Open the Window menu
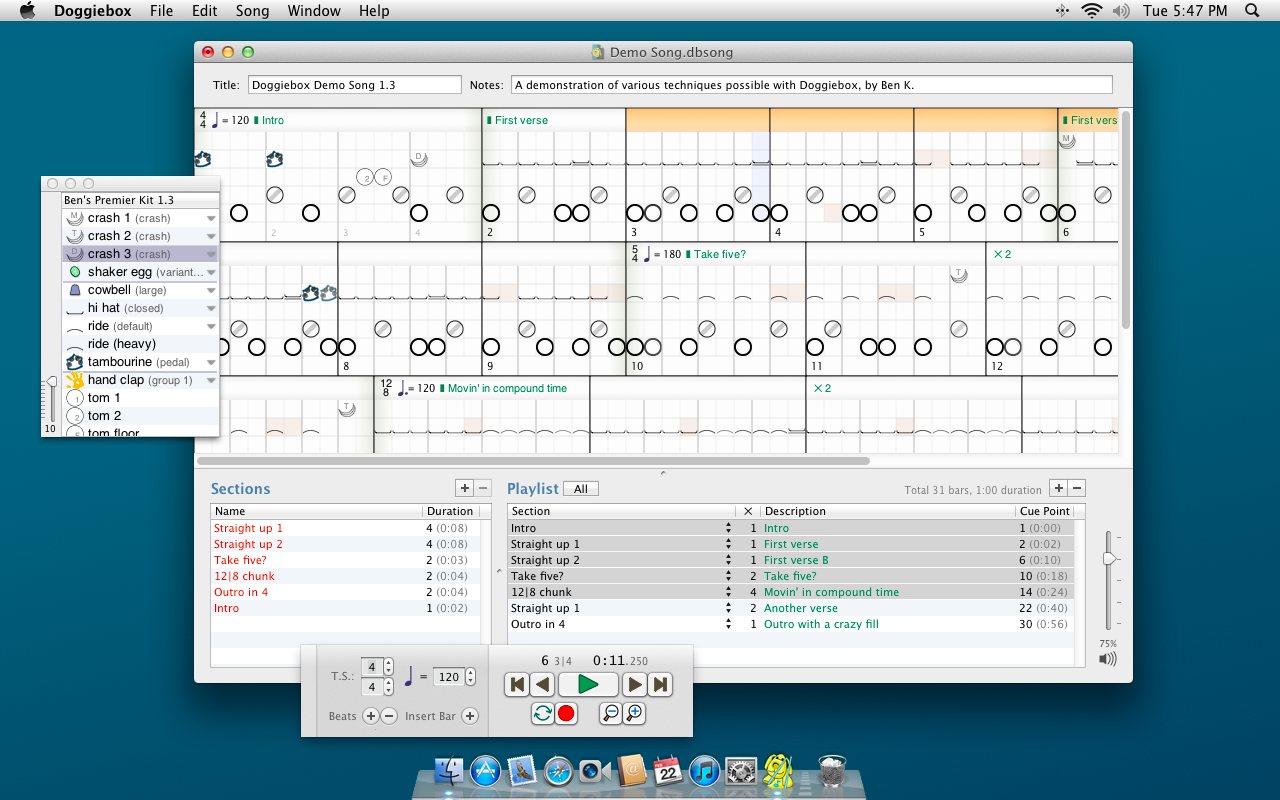The image size is (1280, 800). [x=313, y=11]
